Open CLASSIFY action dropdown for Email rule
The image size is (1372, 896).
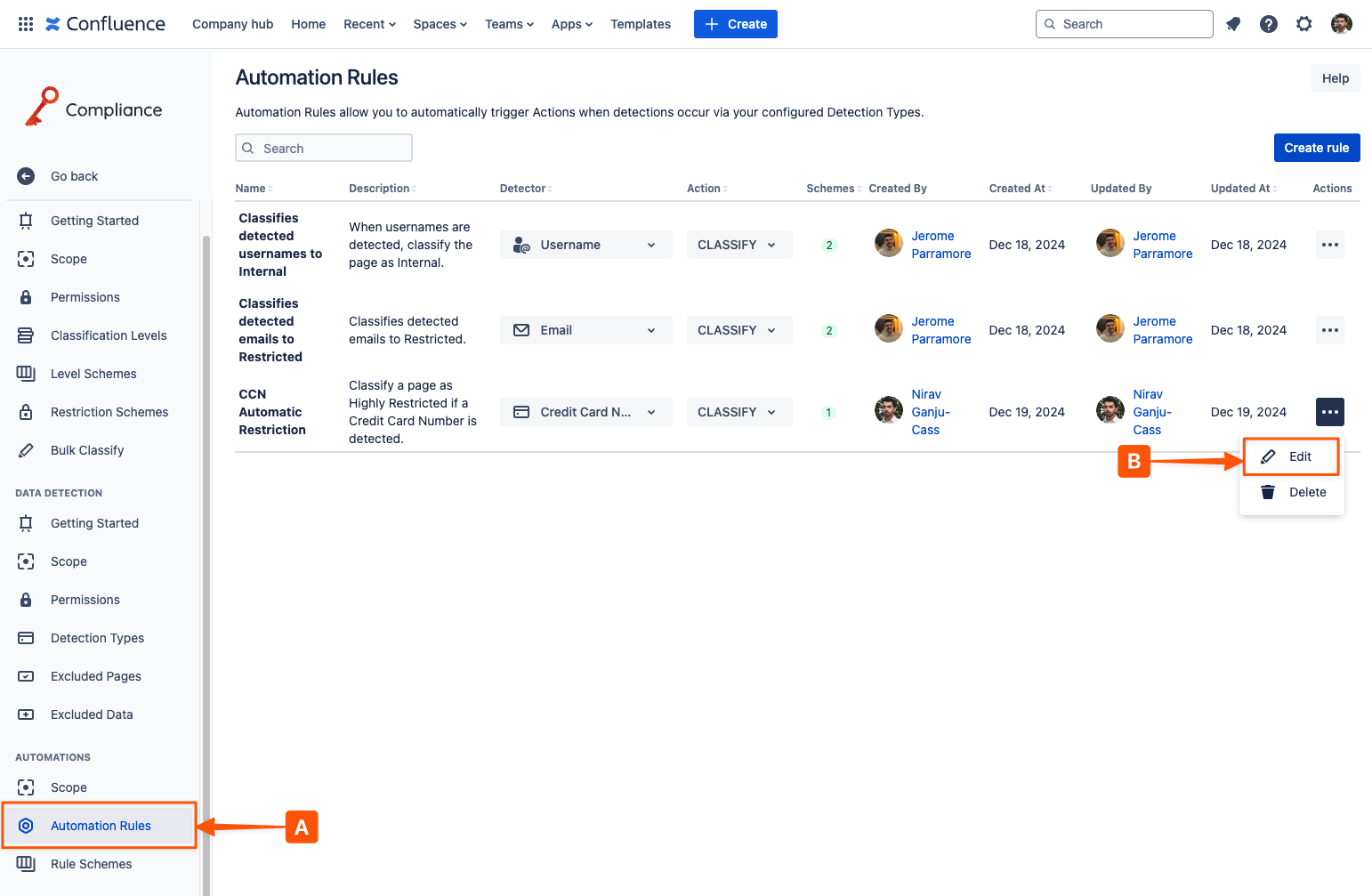click(738, 330)
